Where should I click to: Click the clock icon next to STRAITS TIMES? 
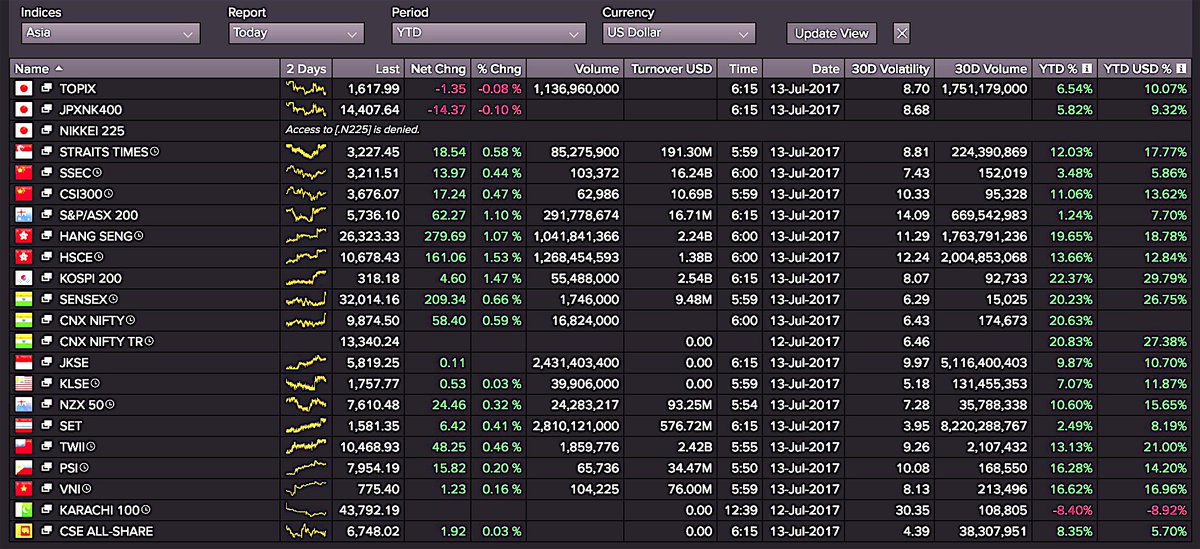pyautogui.click(x=154, y=152)
